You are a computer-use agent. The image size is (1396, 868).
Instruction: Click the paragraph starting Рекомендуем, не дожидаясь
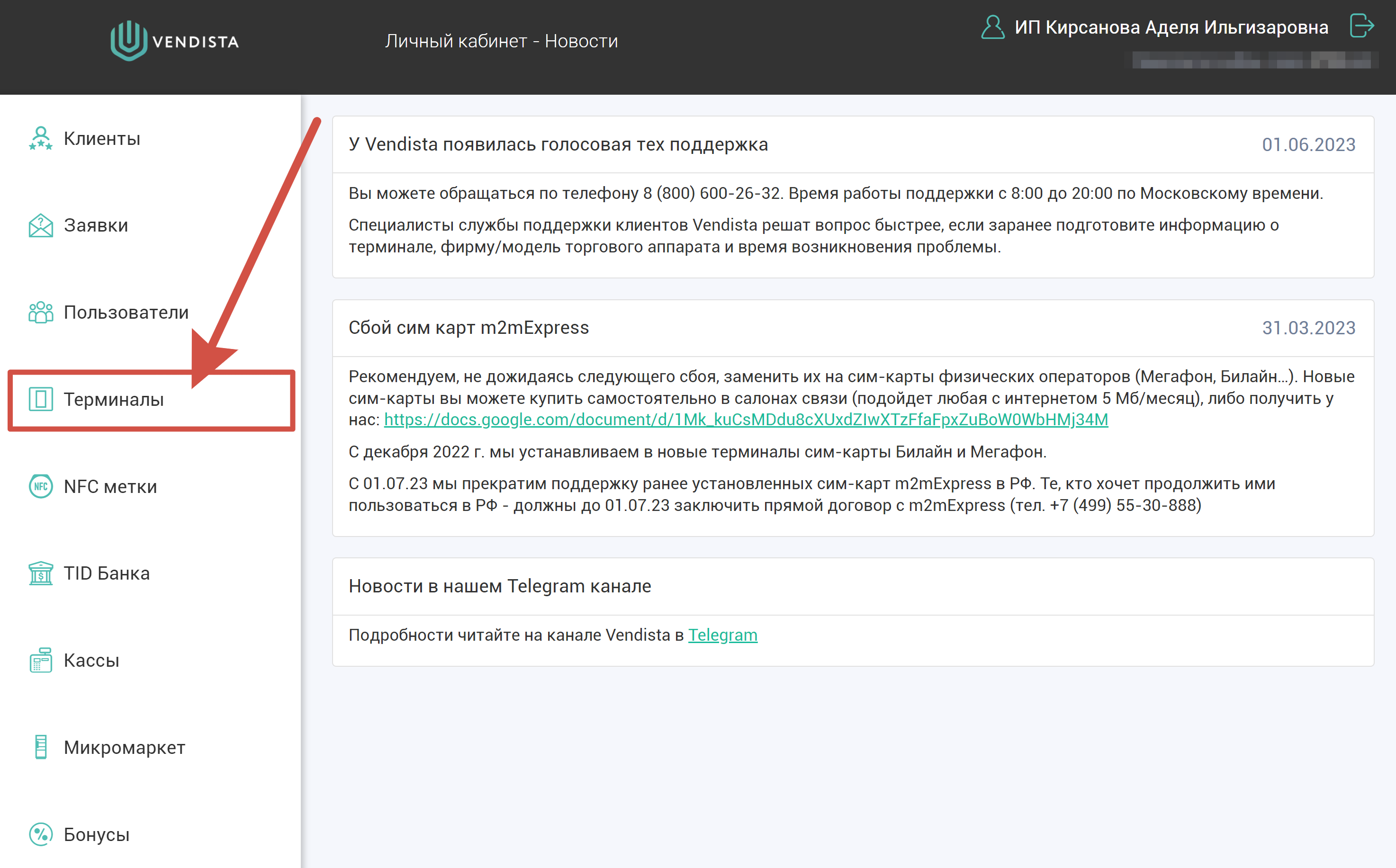click(852, 398)
